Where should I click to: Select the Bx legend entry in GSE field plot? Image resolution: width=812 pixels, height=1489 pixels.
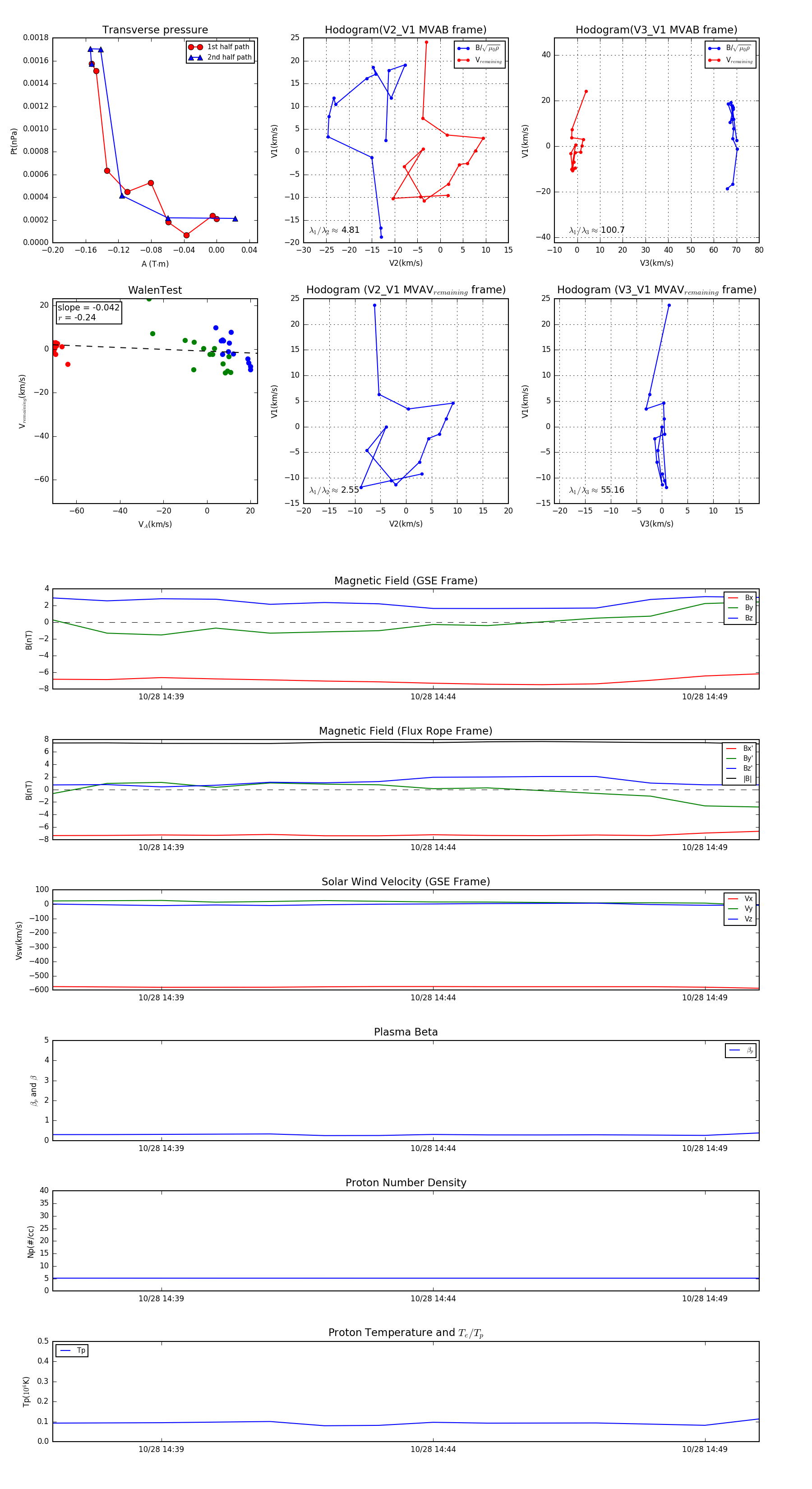740,598
